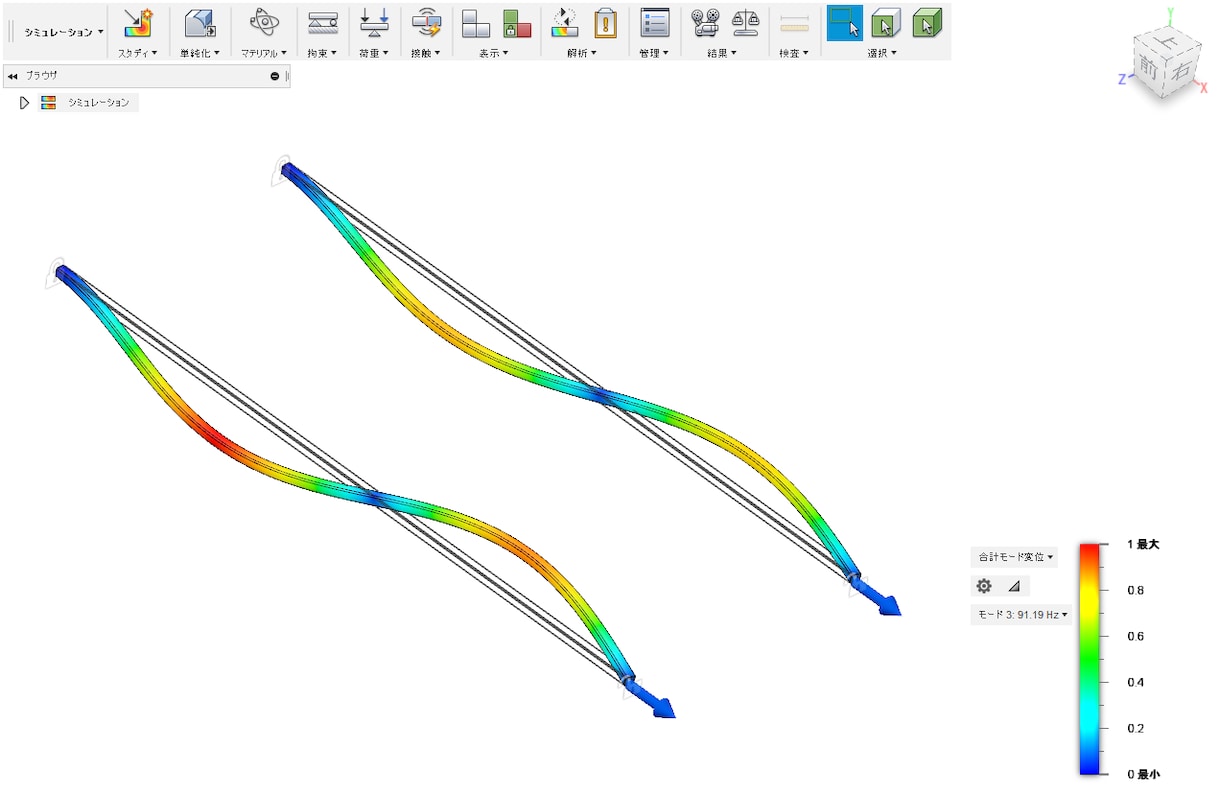The image size is (1220, 795).
Task: Open the シミュレーション workspace switcher dropdown
Action: click(x=64, y=32)
